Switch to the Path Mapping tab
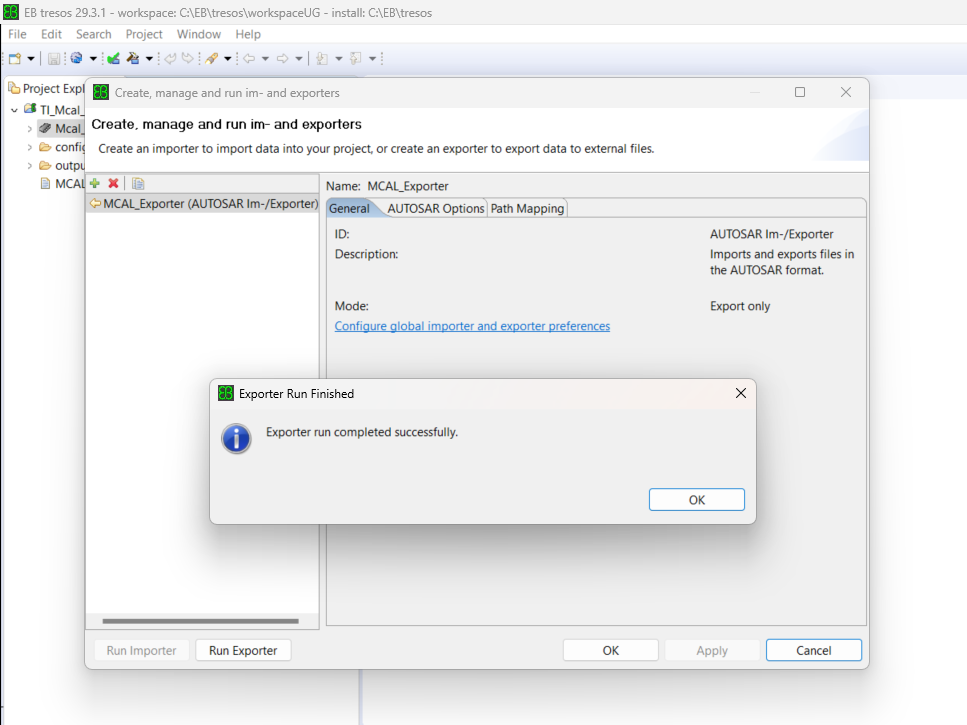The image size is (967, 725). point(527,208)
